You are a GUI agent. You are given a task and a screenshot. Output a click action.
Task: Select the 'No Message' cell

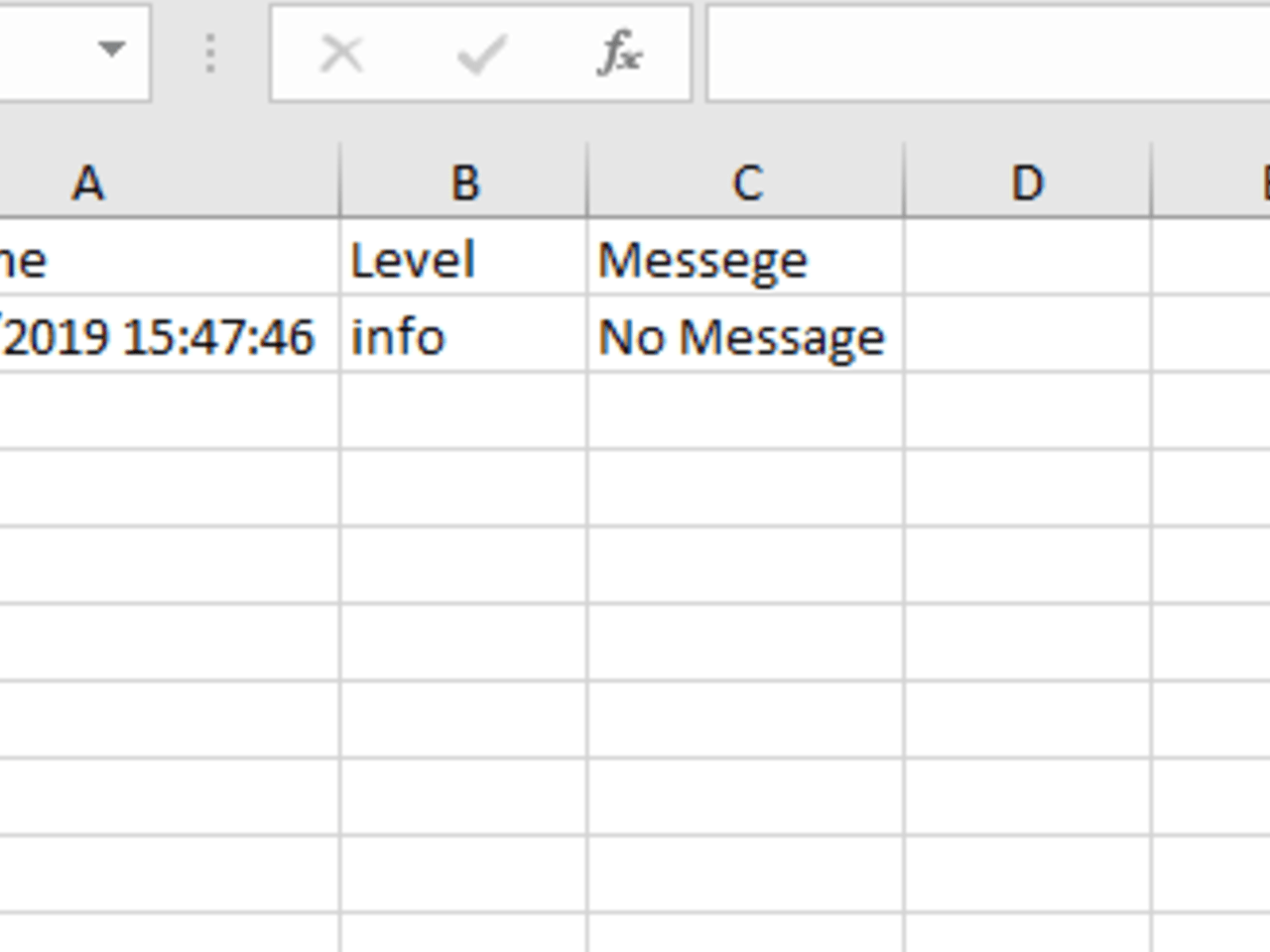[x=746, y=335]
